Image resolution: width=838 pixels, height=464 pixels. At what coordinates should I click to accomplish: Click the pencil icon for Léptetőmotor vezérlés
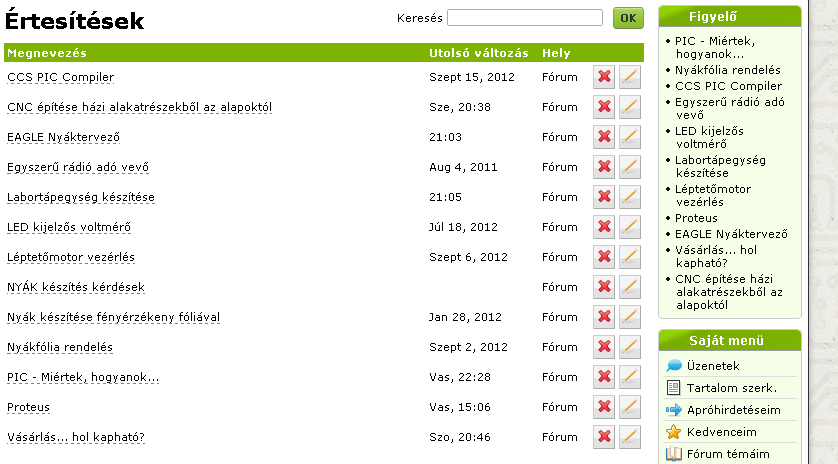(630, 257)
